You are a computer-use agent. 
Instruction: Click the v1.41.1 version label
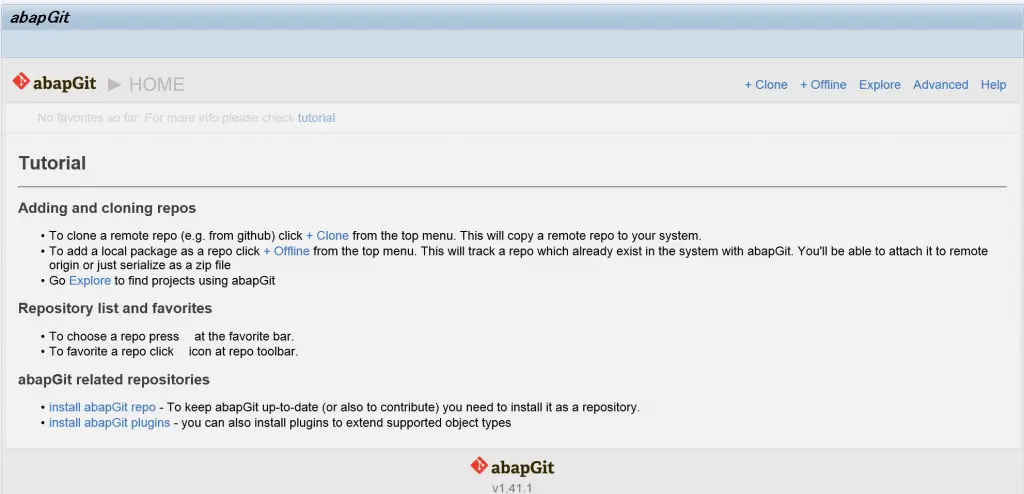(512, 488)
